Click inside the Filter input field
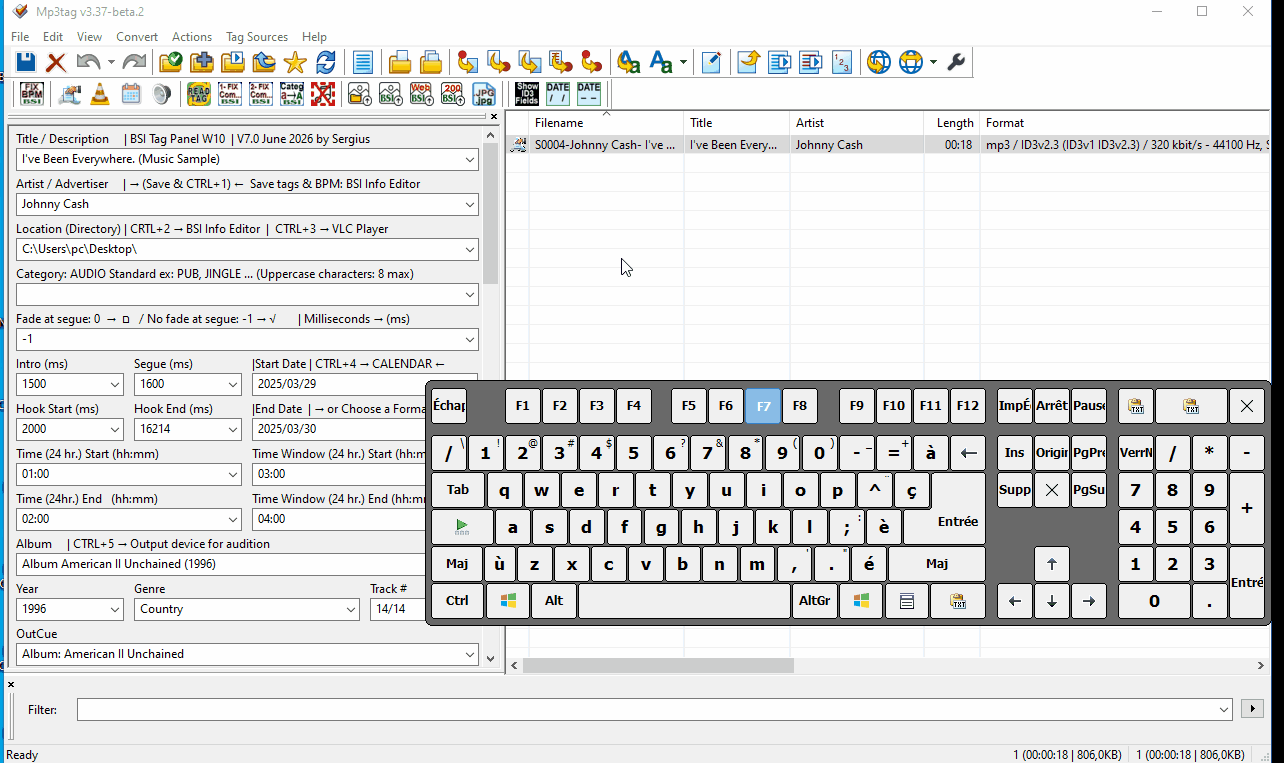This screenshot has height=763, width=1284. click(646, 709)
